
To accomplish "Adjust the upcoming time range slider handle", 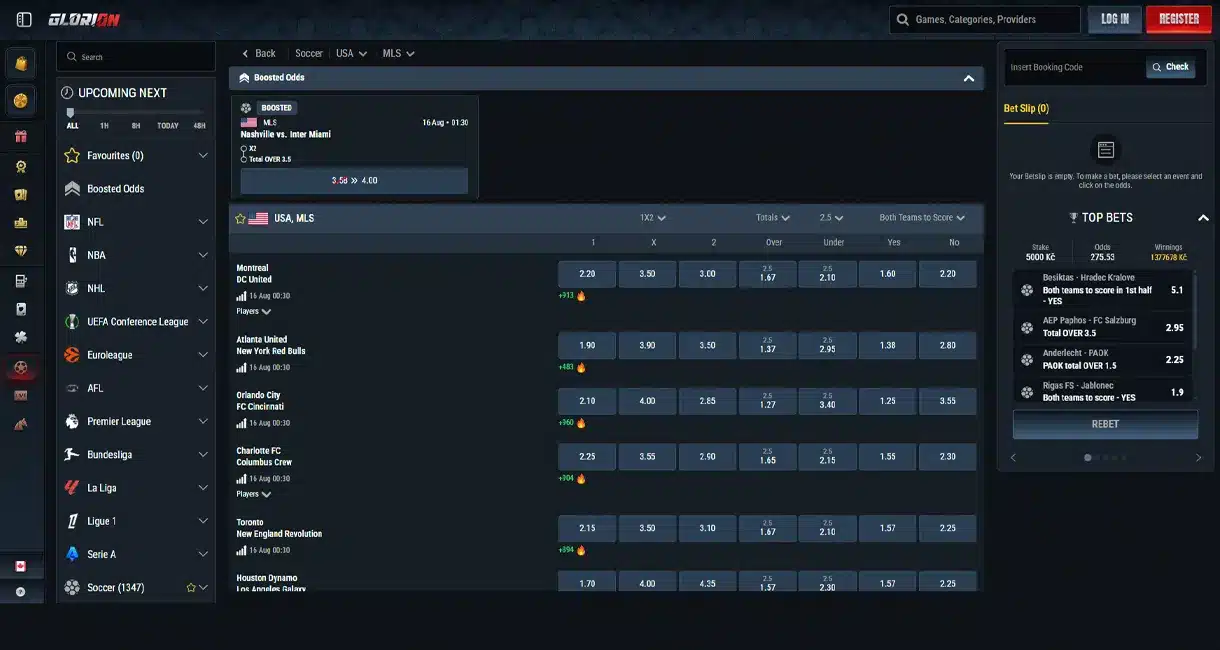I will (x=70, y=113).
